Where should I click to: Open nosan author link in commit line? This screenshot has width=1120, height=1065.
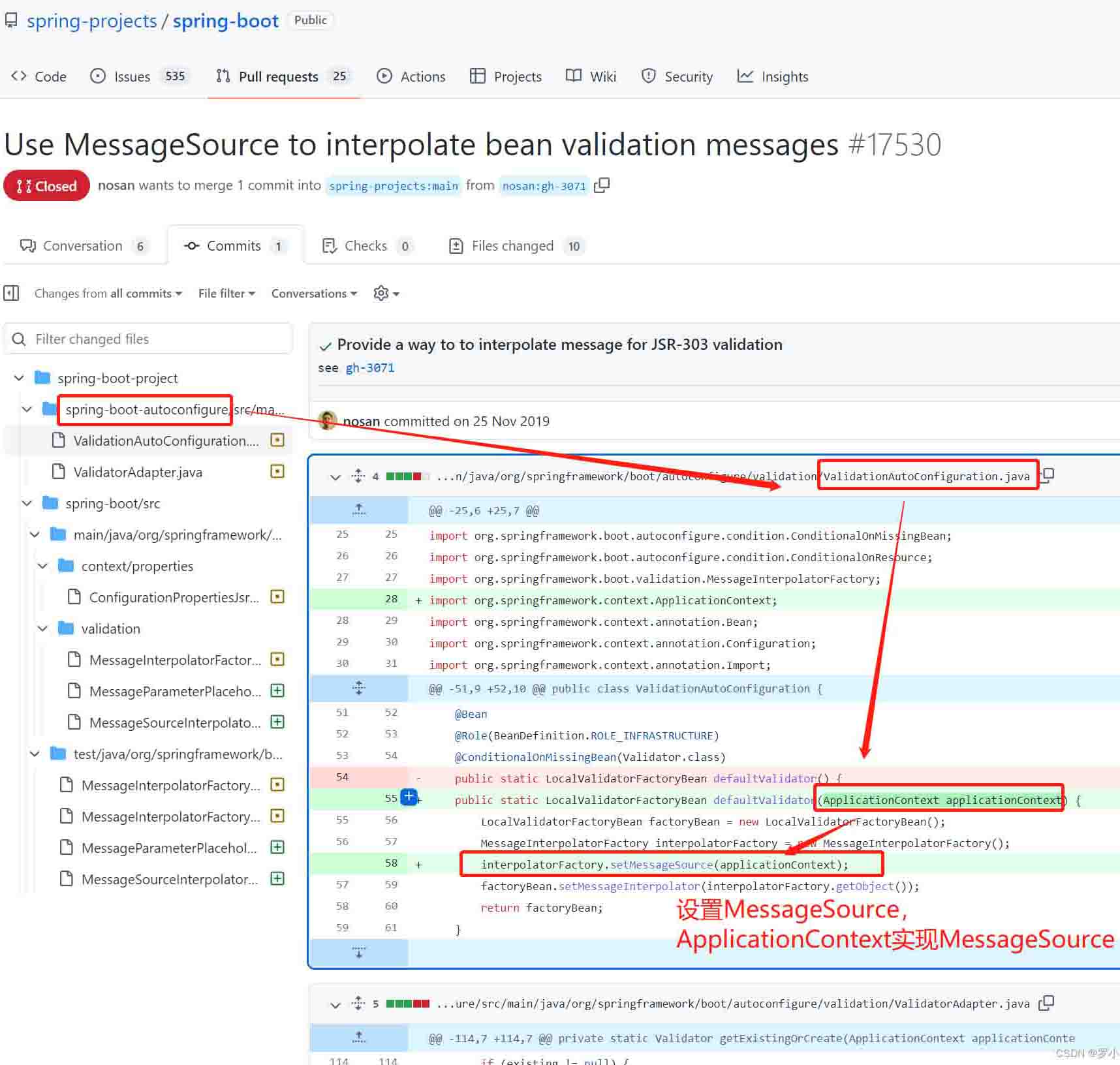[x=362, y=421]
